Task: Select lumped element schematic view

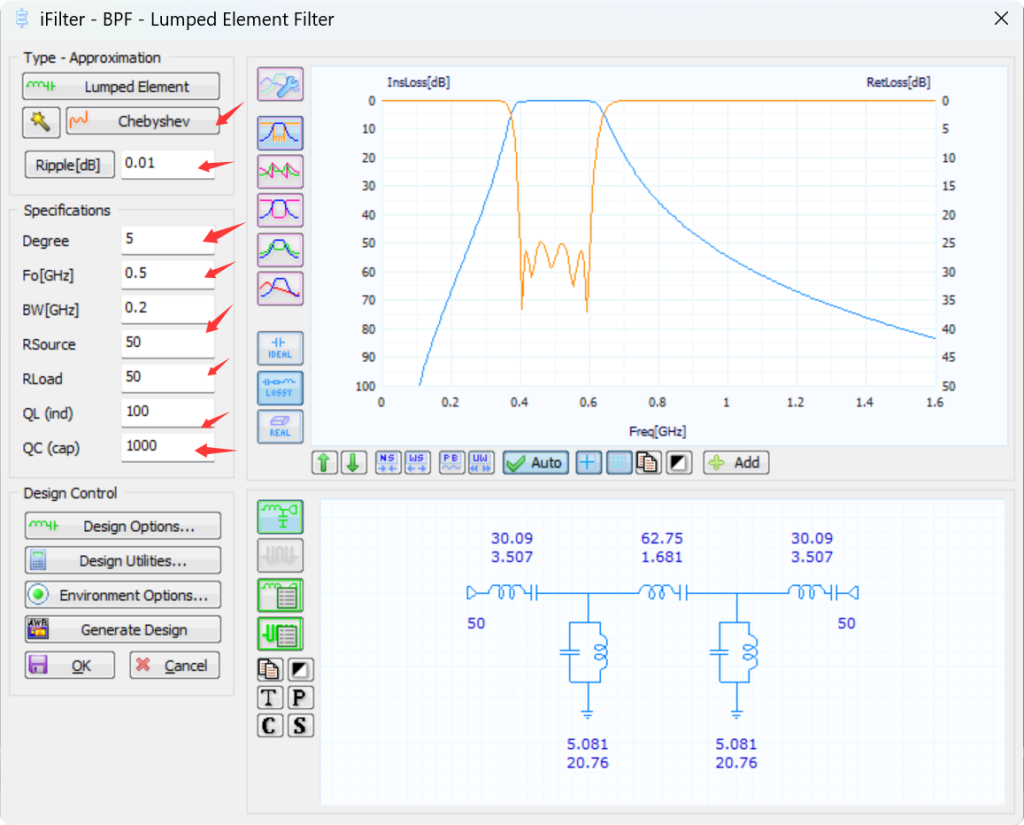Action: click(x=280, y=517)
